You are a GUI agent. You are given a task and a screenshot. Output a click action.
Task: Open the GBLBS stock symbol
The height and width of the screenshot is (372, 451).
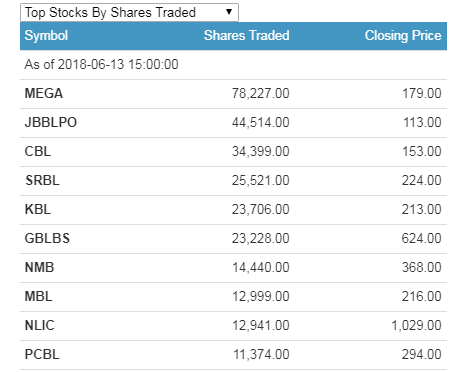[47, 238]
